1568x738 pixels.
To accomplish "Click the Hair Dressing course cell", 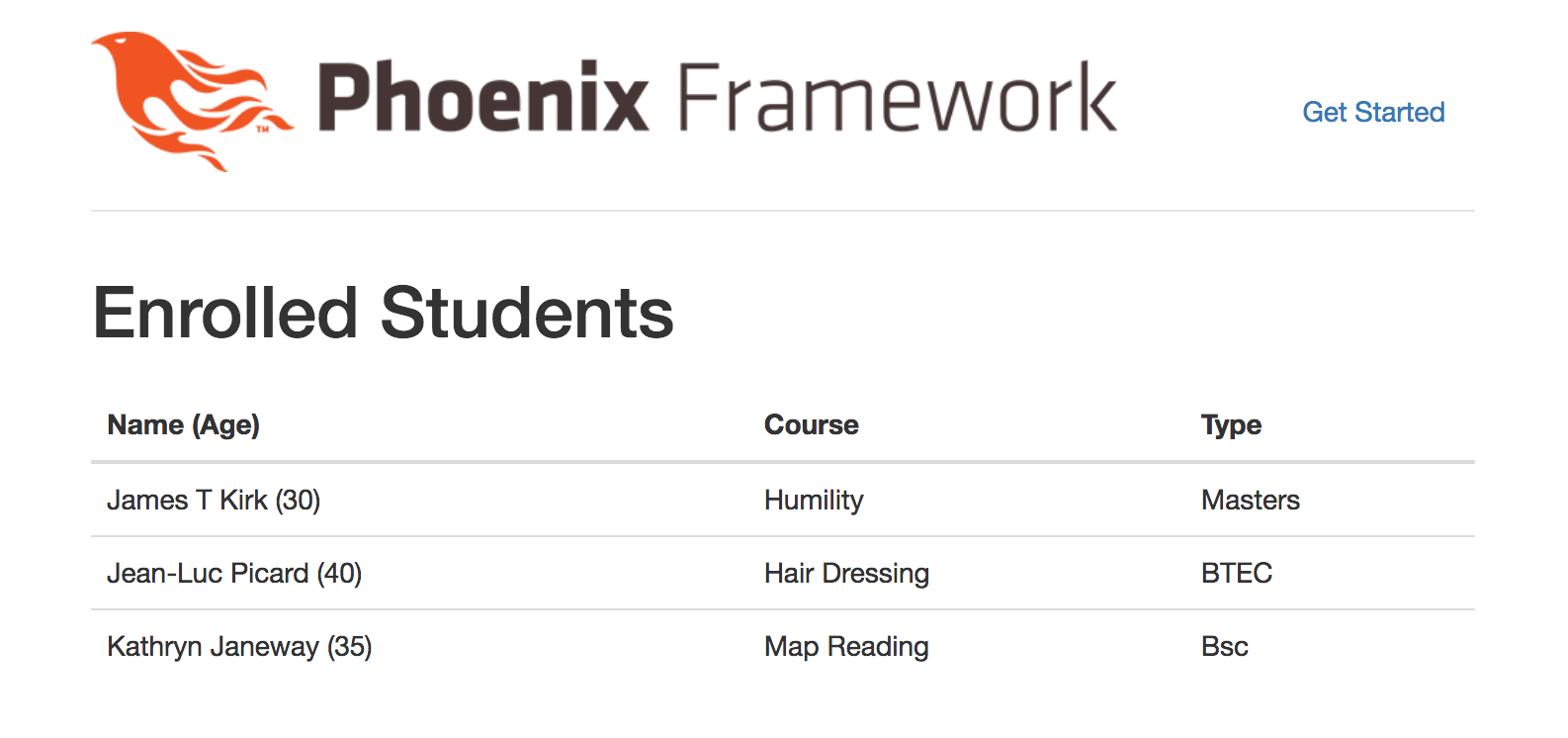I will coord(846,573).
